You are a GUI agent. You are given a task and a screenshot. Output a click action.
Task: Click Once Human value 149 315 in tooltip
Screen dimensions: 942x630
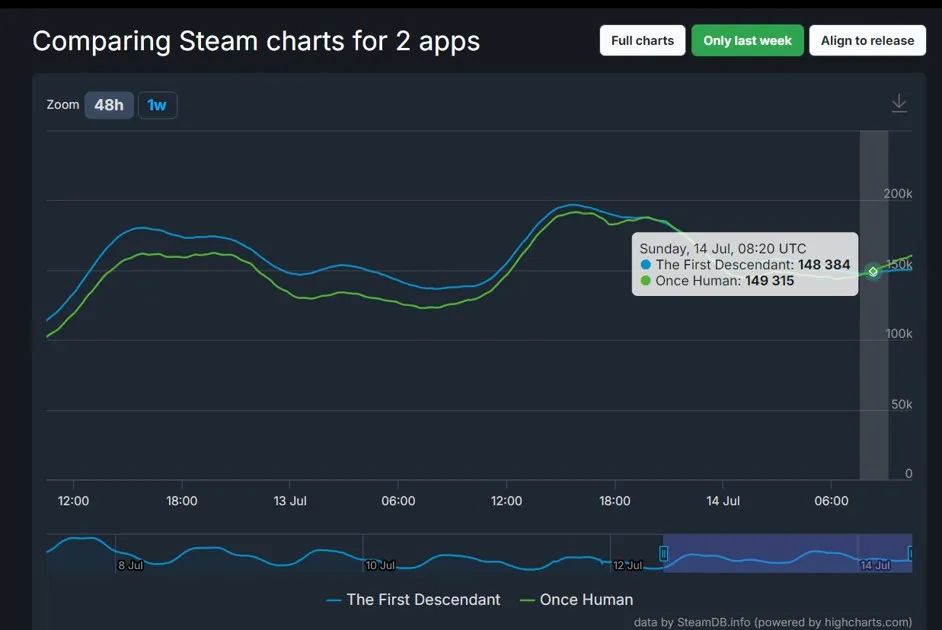(x=769, y=281)
